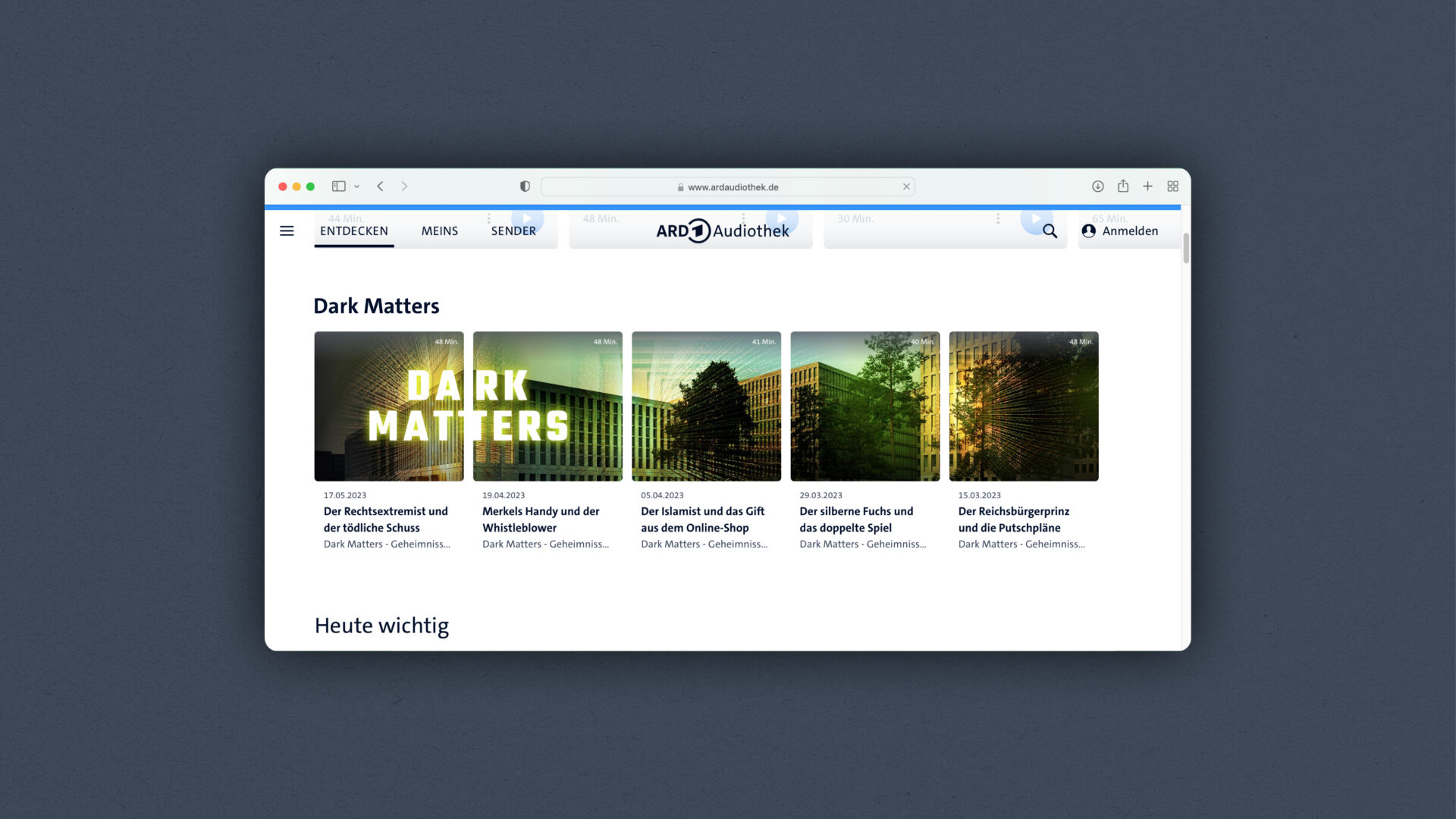Viewport: 1456px width, 819px height.
Task: Click the Anmelden user profile icon
Action: point(1089,231)
